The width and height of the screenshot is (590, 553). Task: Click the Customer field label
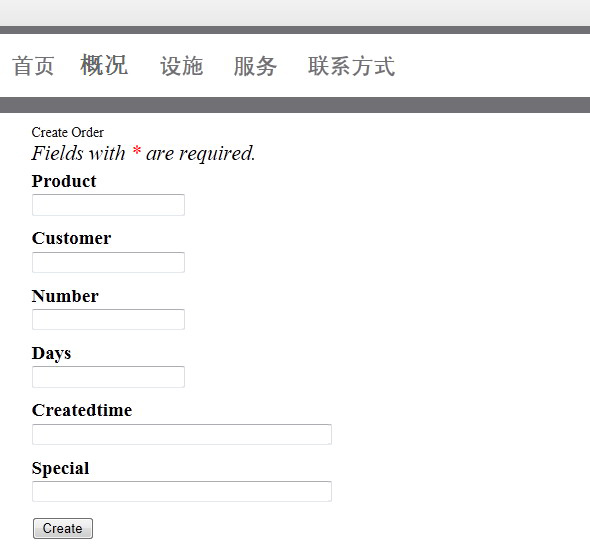point(71,239)
